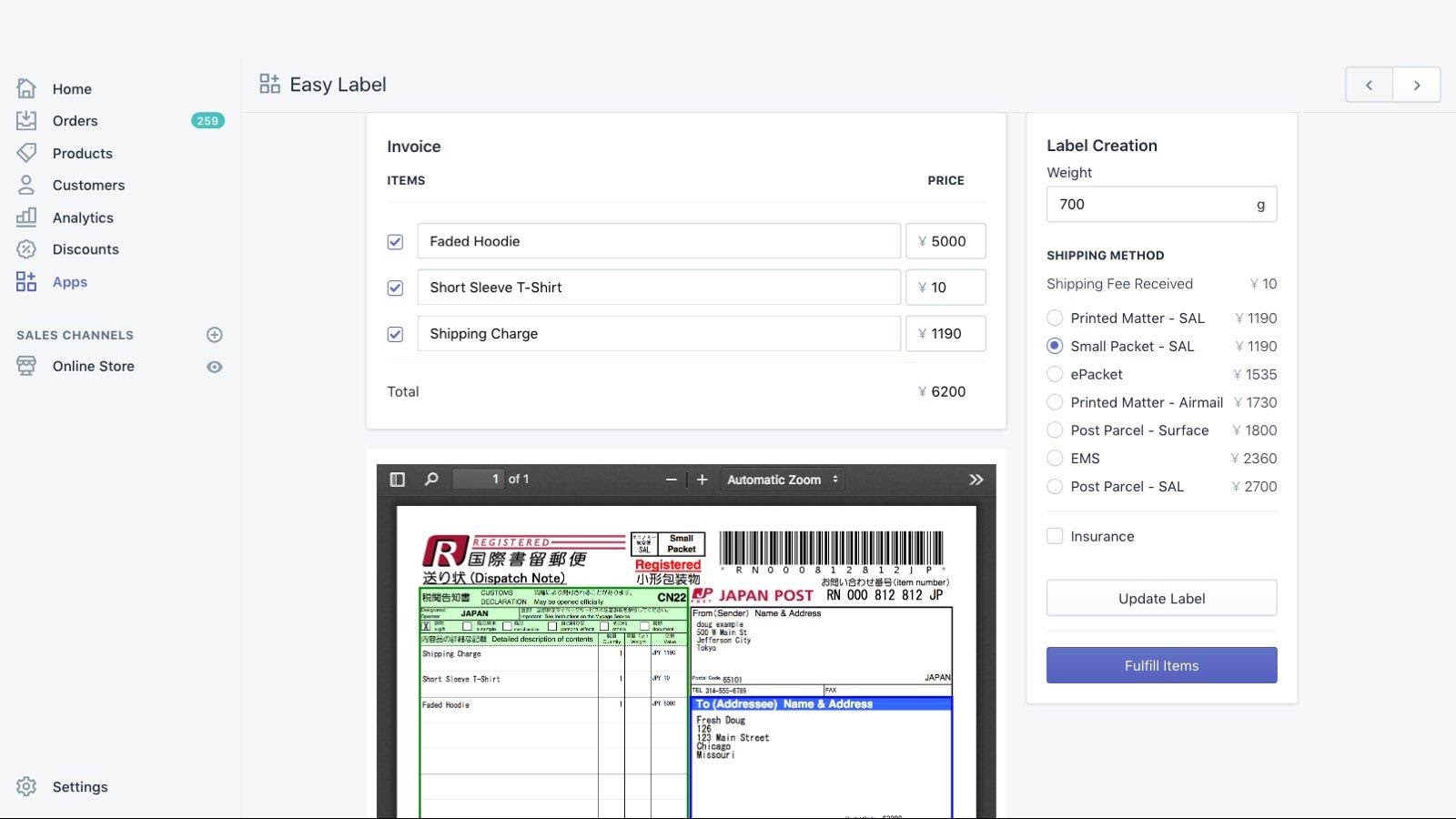The image size is (1456, 819).
Task: Click the Update Label button
Action: click(x=1161, y=598)
